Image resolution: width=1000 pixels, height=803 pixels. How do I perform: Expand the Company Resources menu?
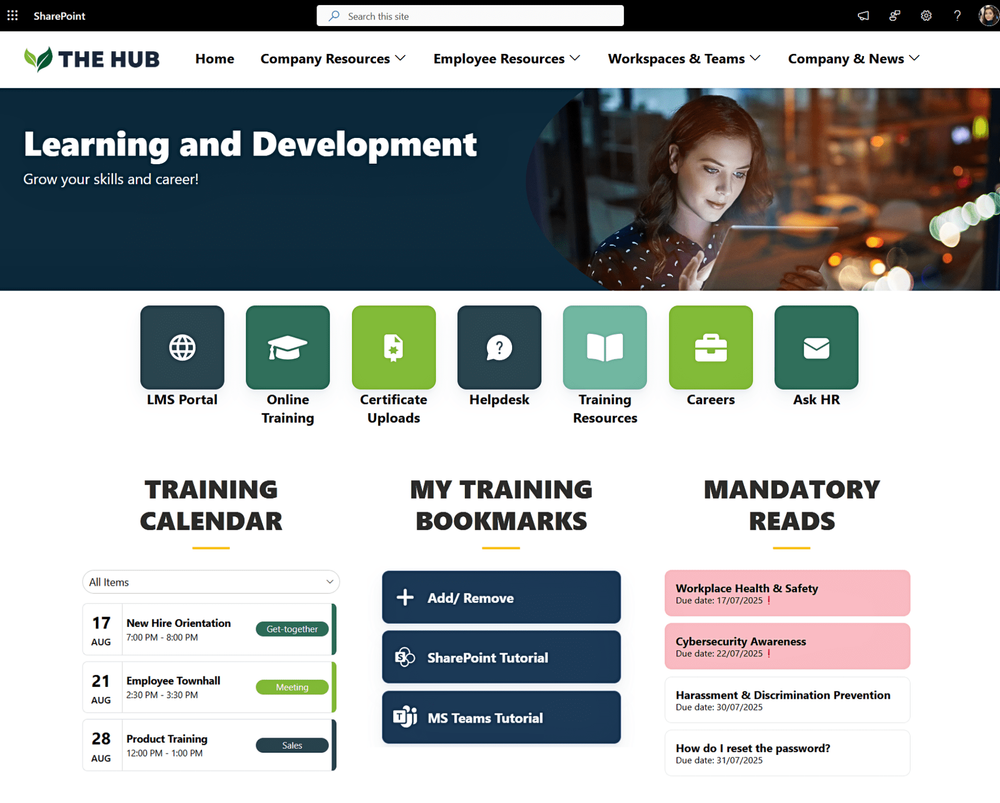point(333,59)
